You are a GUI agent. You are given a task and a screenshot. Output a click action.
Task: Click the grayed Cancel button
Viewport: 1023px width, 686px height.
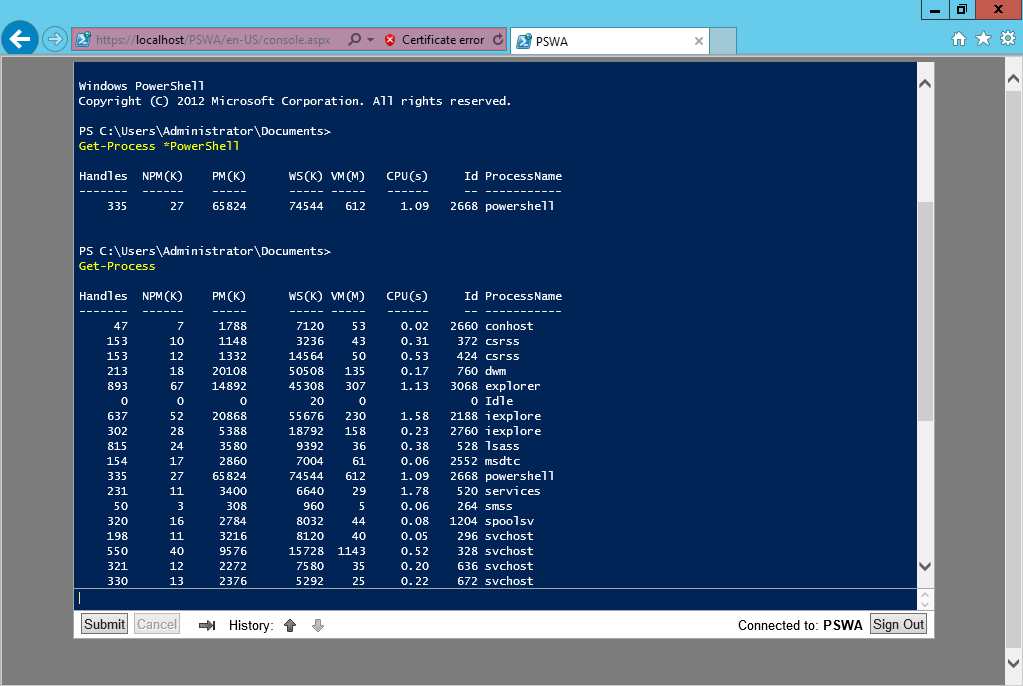click(x=156, y=624)
